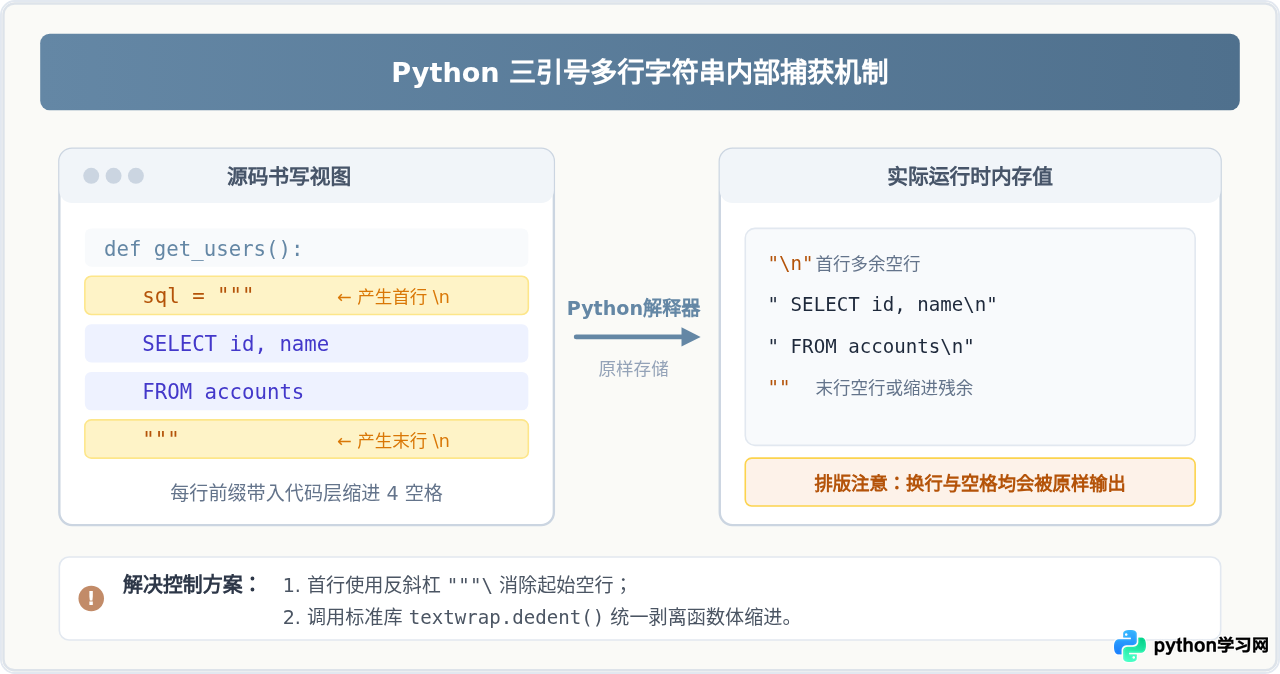Click the 末行空行或缩进残余 text
The height and width of the screenshot is (674, 1280).
(894, 388)
